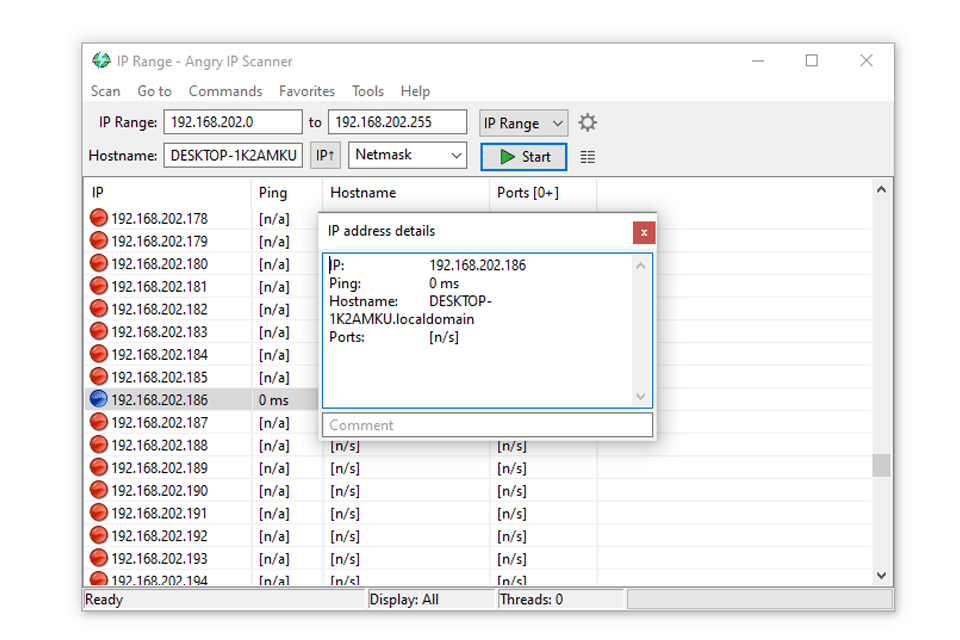Focus the end IP field 192.168.202.255
Image resolution: width=960 pixels, height=640 pixels.
(397, 122)
